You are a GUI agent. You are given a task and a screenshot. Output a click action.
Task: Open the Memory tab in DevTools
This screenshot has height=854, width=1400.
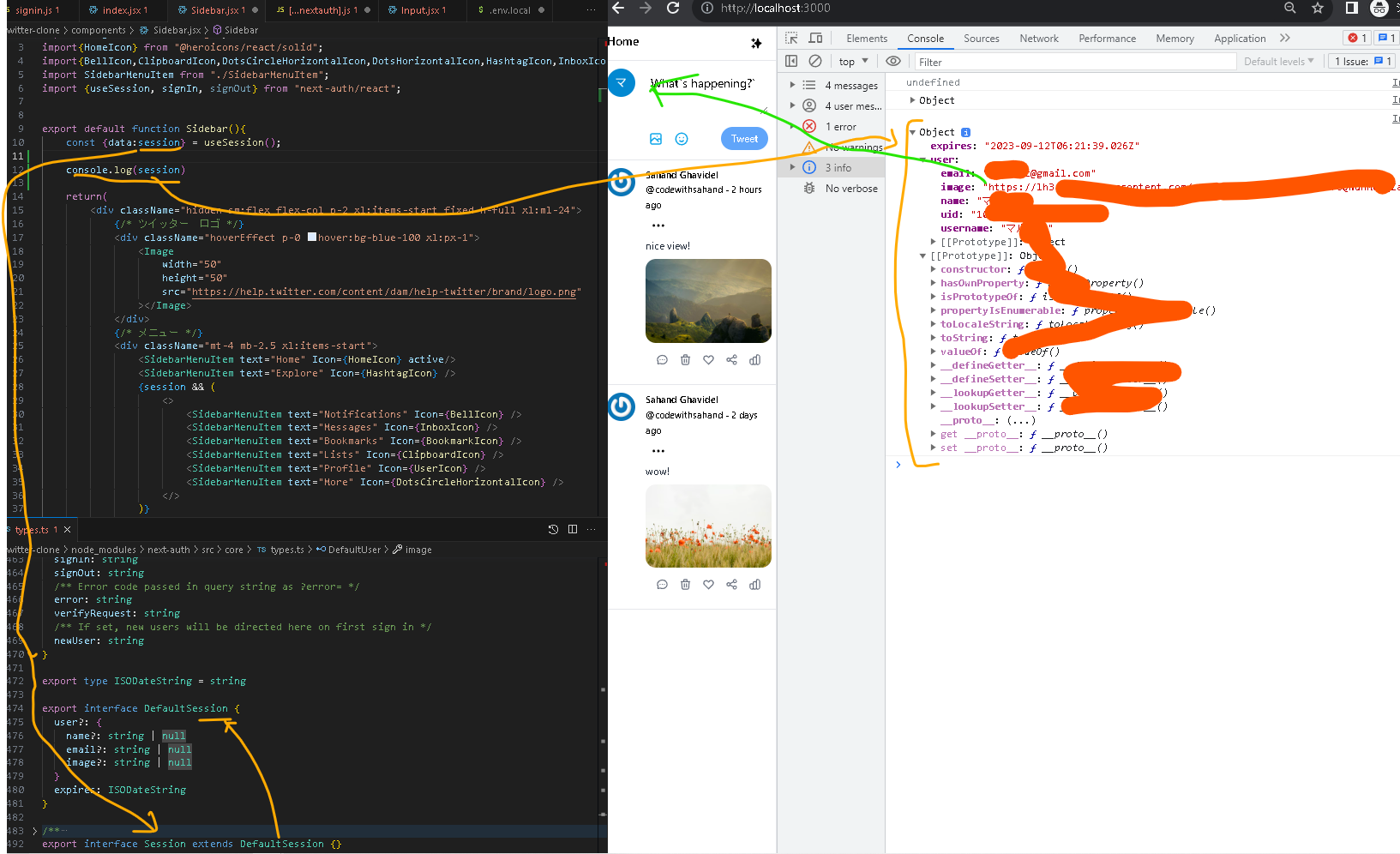click(x=1175, y=39)
